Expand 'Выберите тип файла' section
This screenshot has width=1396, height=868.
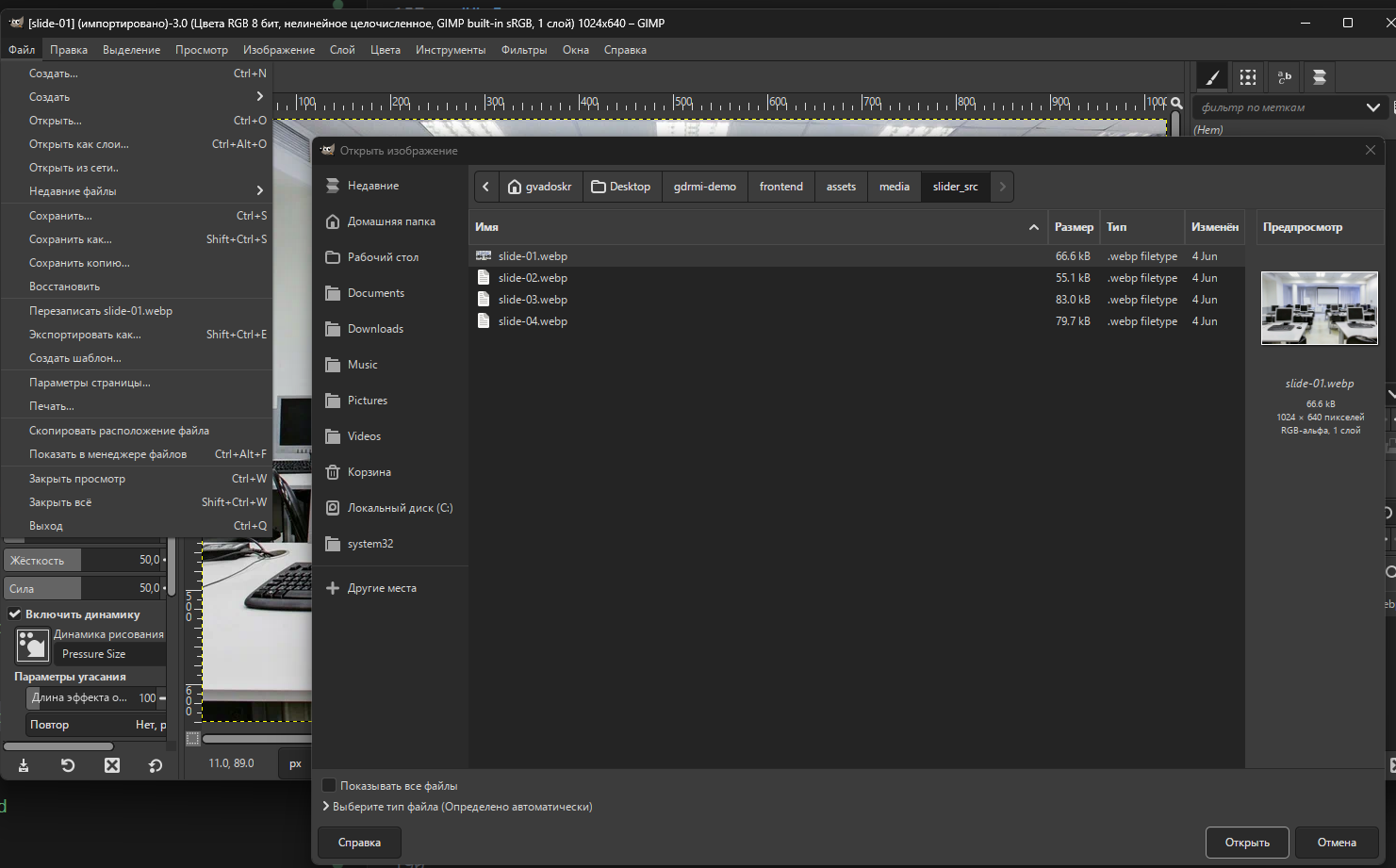[x=326, y=807]
